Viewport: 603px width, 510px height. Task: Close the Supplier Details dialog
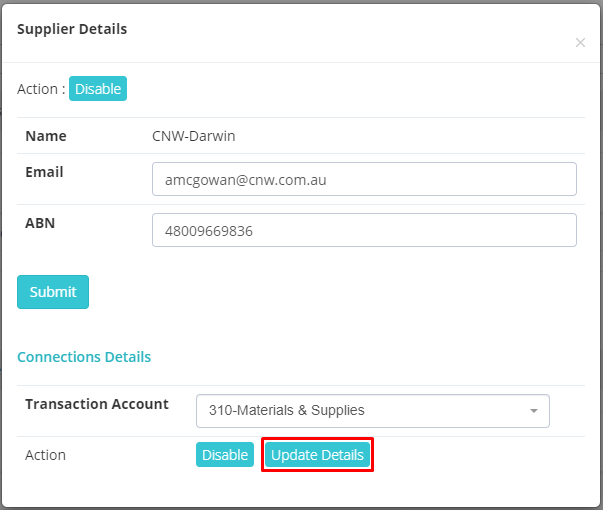580,42
